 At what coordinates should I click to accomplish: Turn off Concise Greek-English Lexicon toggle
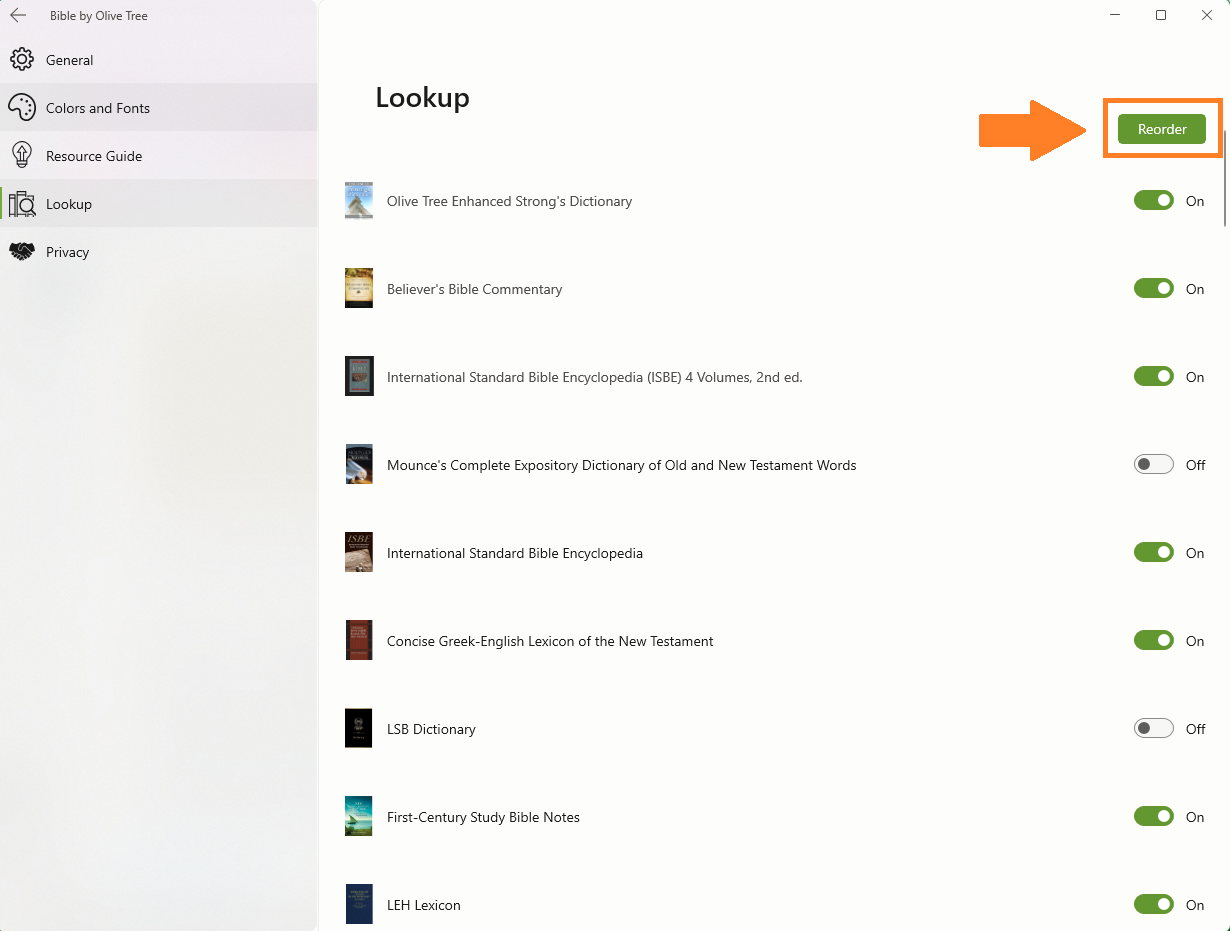click(1154, 641)
